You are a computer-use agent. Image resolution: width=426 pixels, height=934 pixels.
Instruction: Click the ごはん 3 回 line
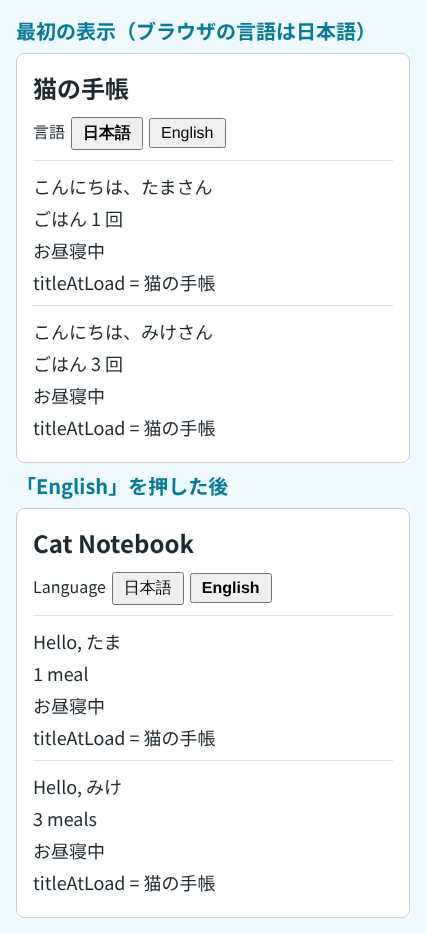[x=78, y=364]
